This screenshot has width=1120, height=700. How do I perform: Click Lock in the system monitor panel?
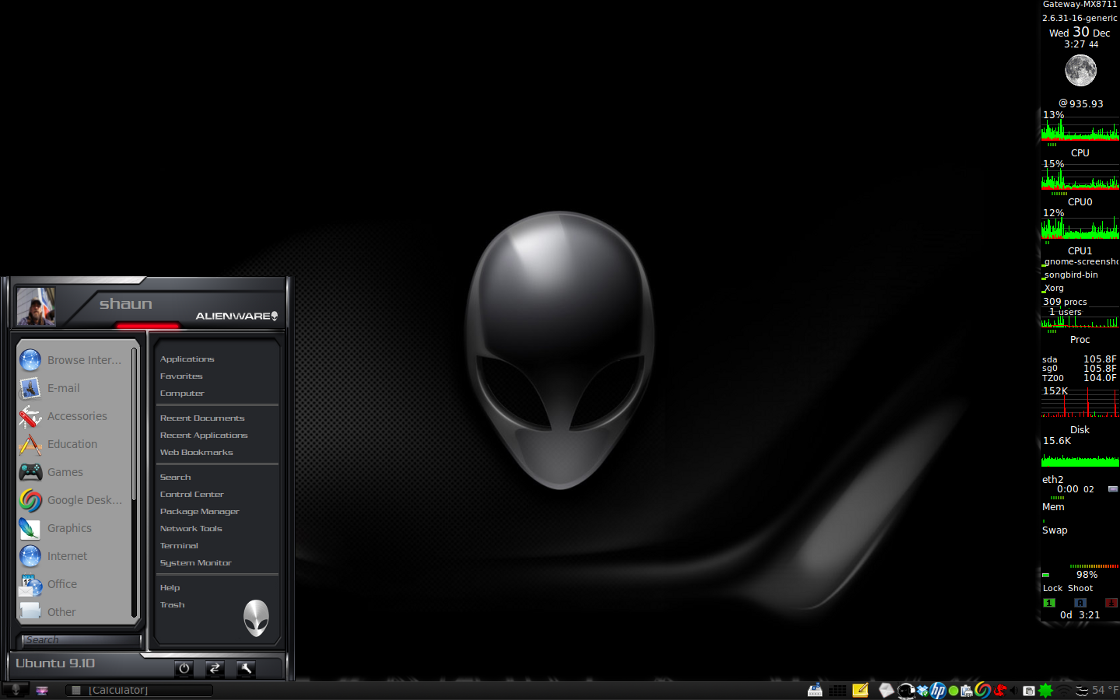(x=1052, y=588)
